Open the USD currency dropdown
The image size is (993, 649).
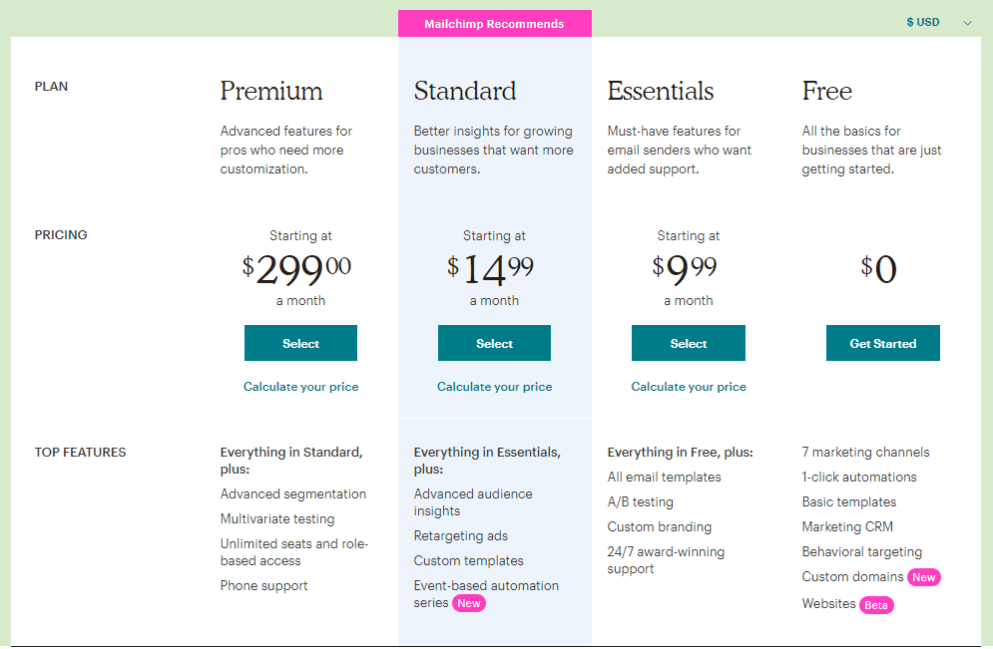click(x=923, y=21)
